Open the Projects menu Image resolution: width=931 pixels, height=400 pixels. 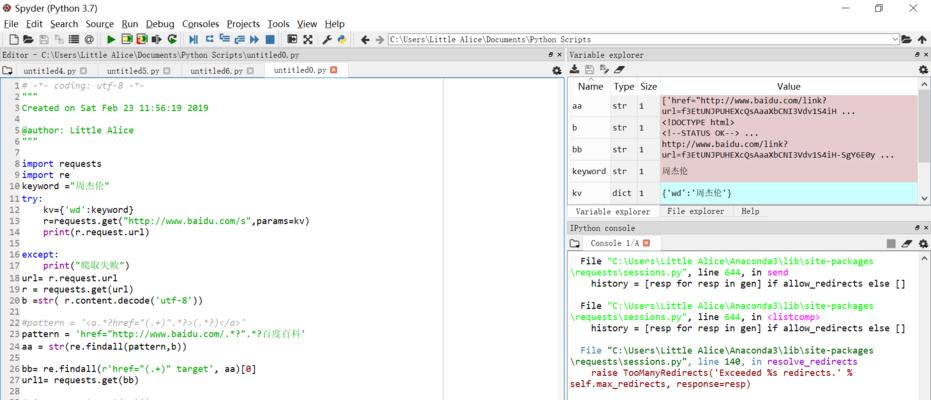pyautogui.click(x=243, y=24)
